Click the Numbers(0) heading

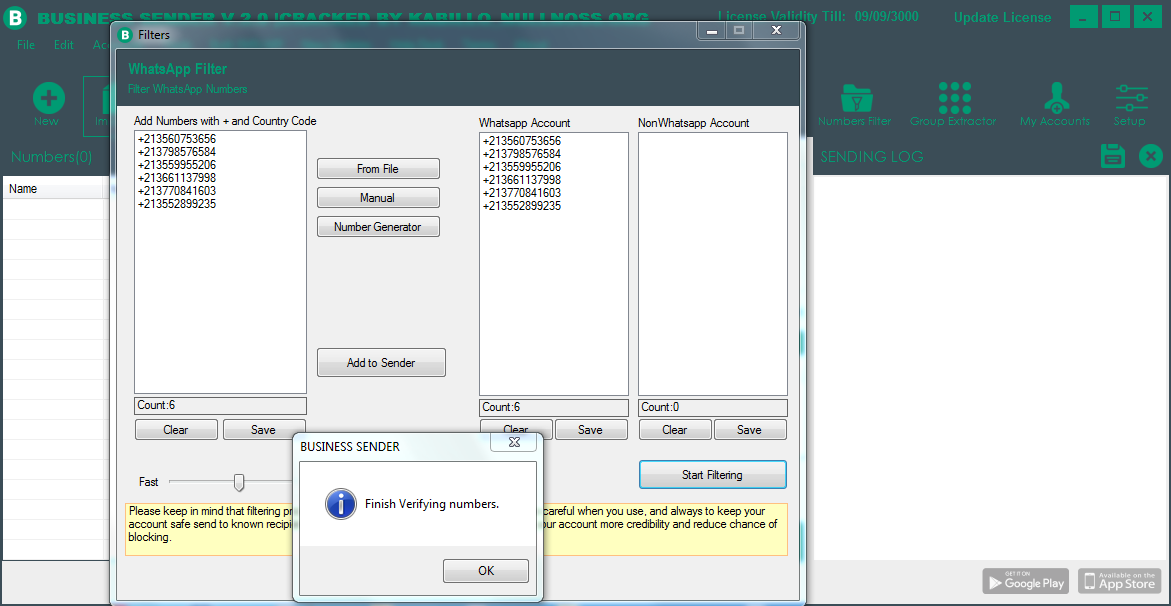(52, 157)
